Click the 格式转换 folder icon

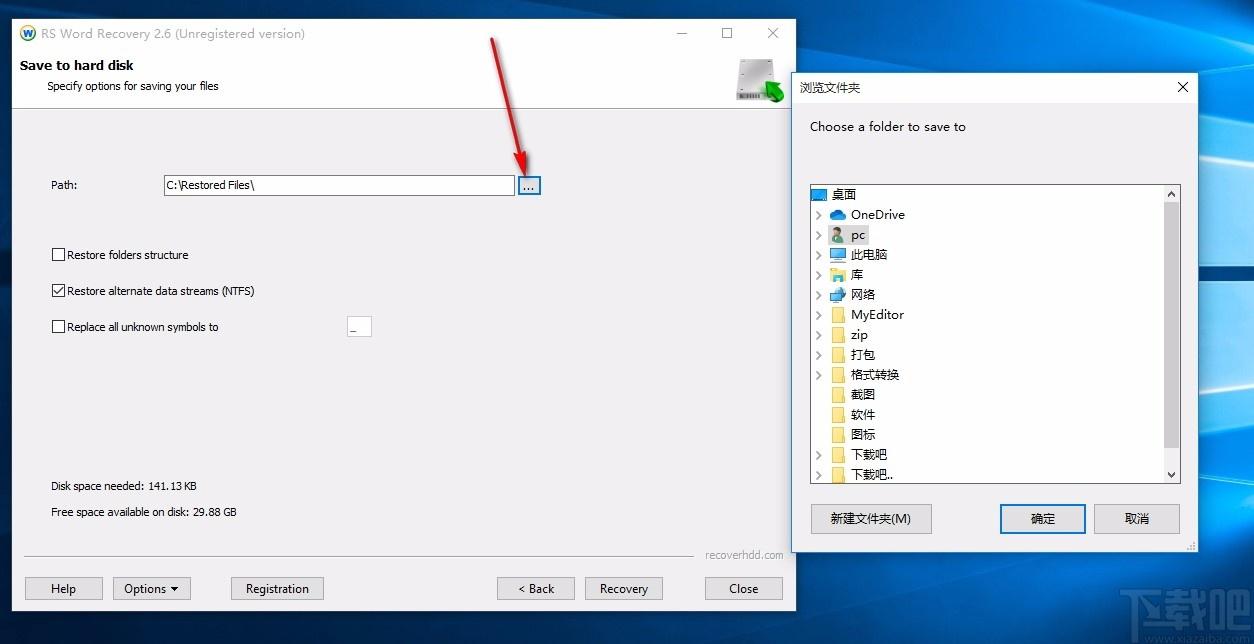coord(838,375)
